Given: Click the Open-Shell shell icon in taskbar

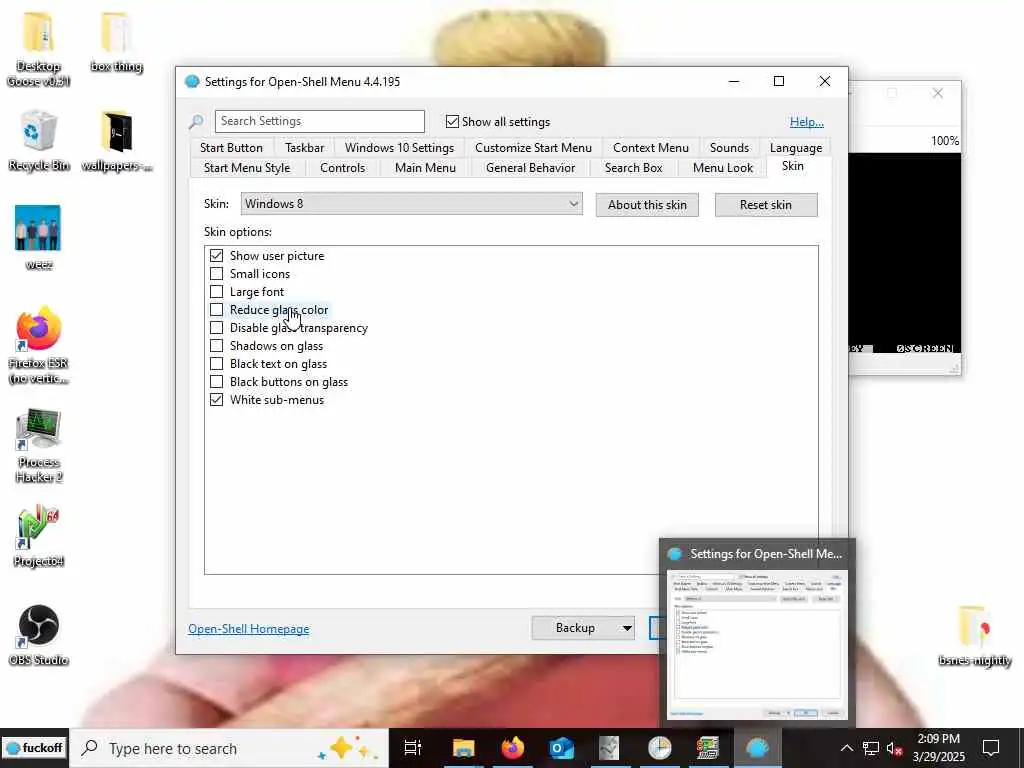Looking at the screenshot, I should point(757,748).
